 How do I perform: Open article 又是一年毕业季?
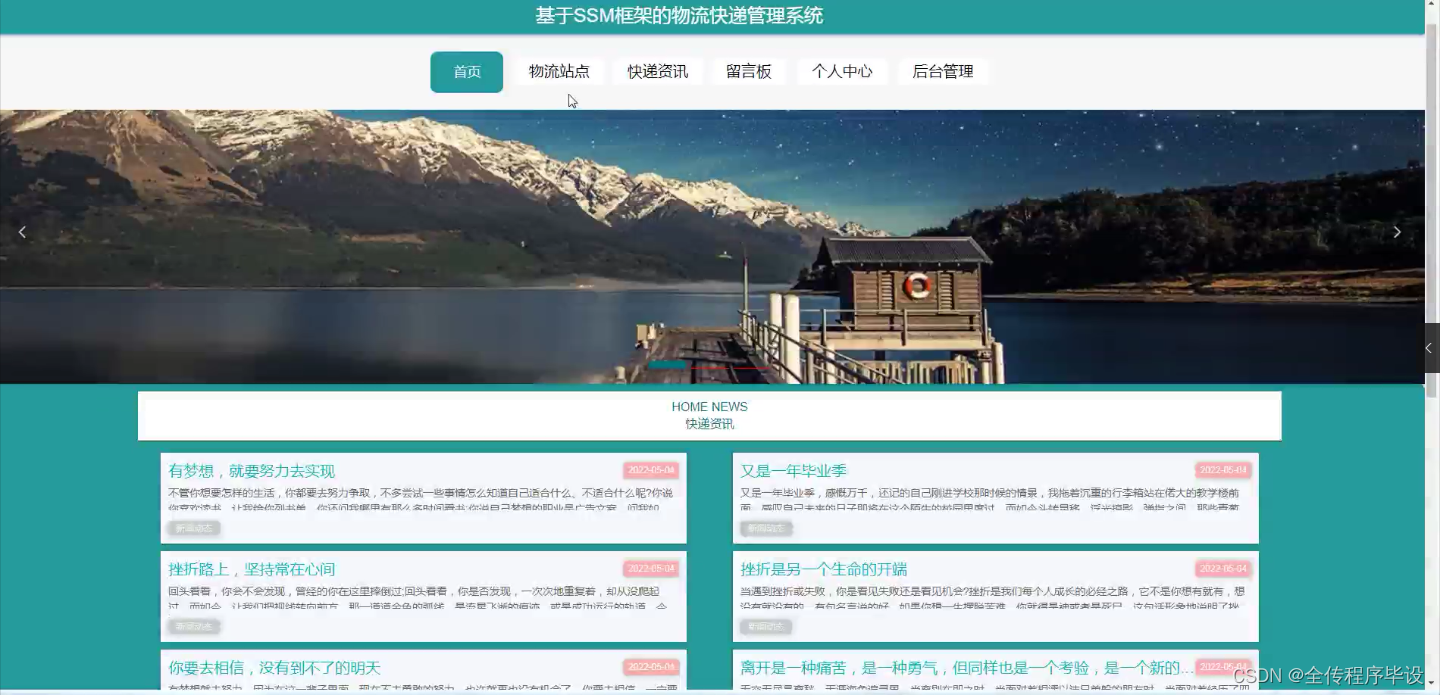(794, 471)
